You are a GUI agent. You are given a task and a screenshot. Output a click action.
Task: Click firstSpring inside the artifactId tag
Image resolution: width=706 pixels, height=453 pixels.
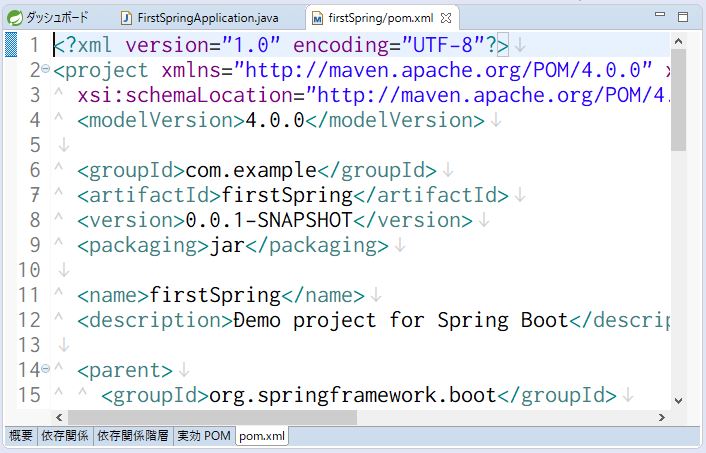coord(287,195)
